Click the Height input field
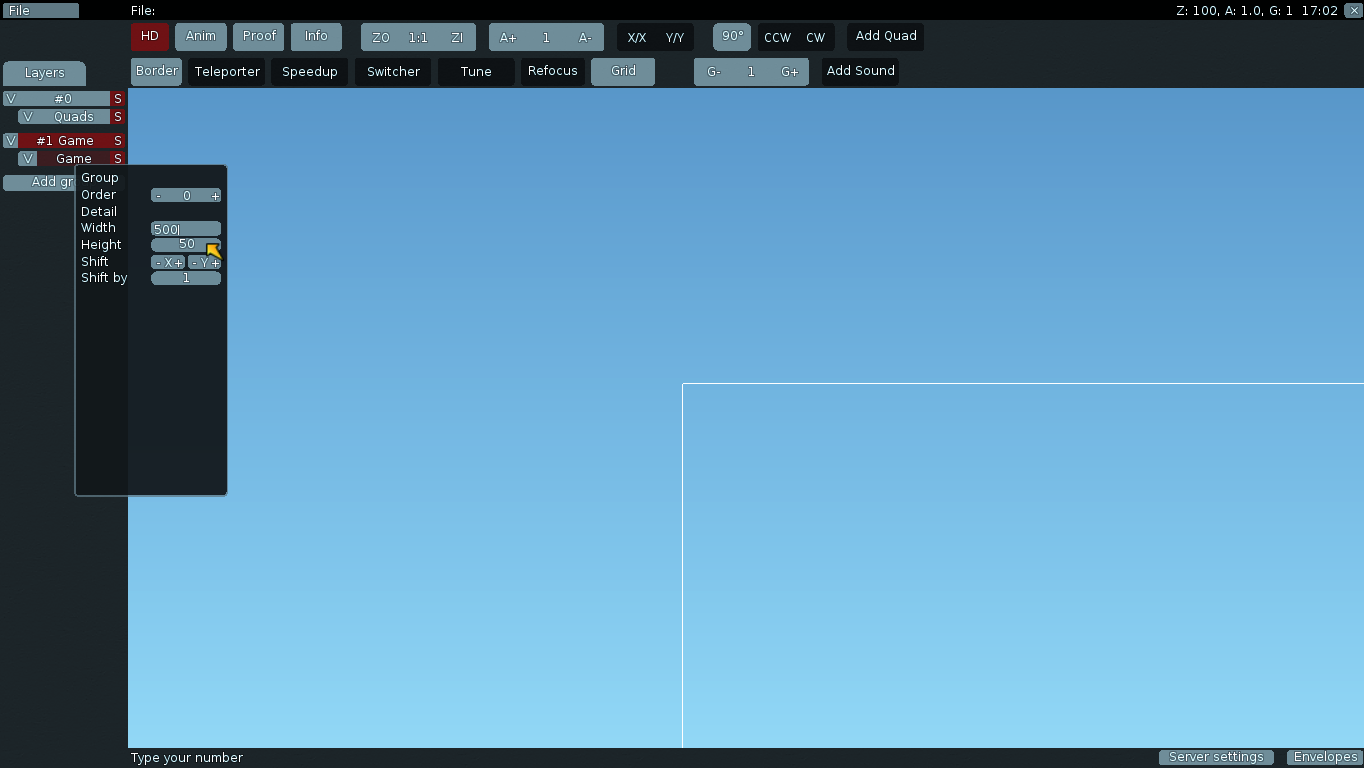Viewport: 1364px width, 768px height. pos(186,245)
